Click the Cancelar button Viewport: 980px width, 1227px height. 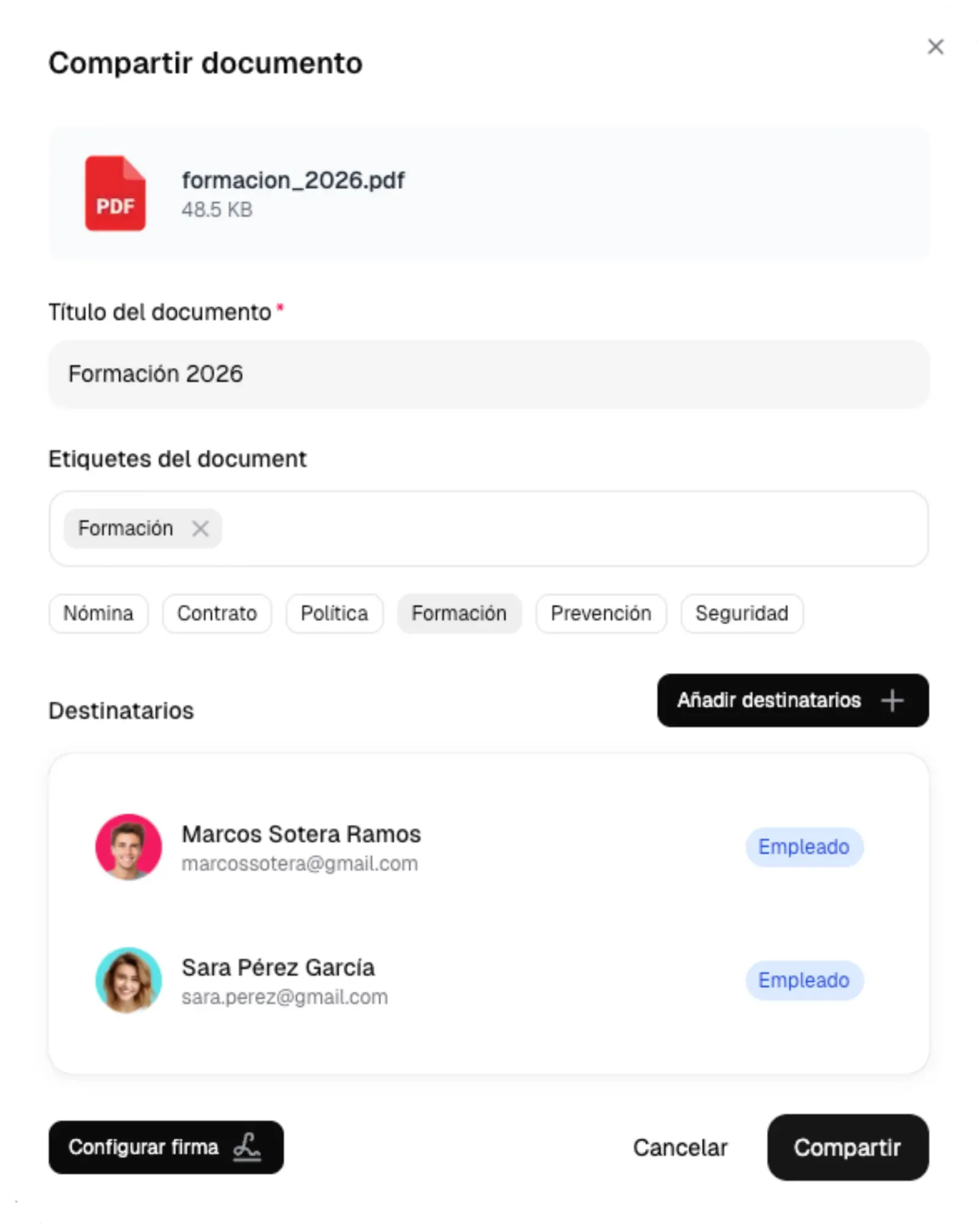click(x=680, y=1147)
